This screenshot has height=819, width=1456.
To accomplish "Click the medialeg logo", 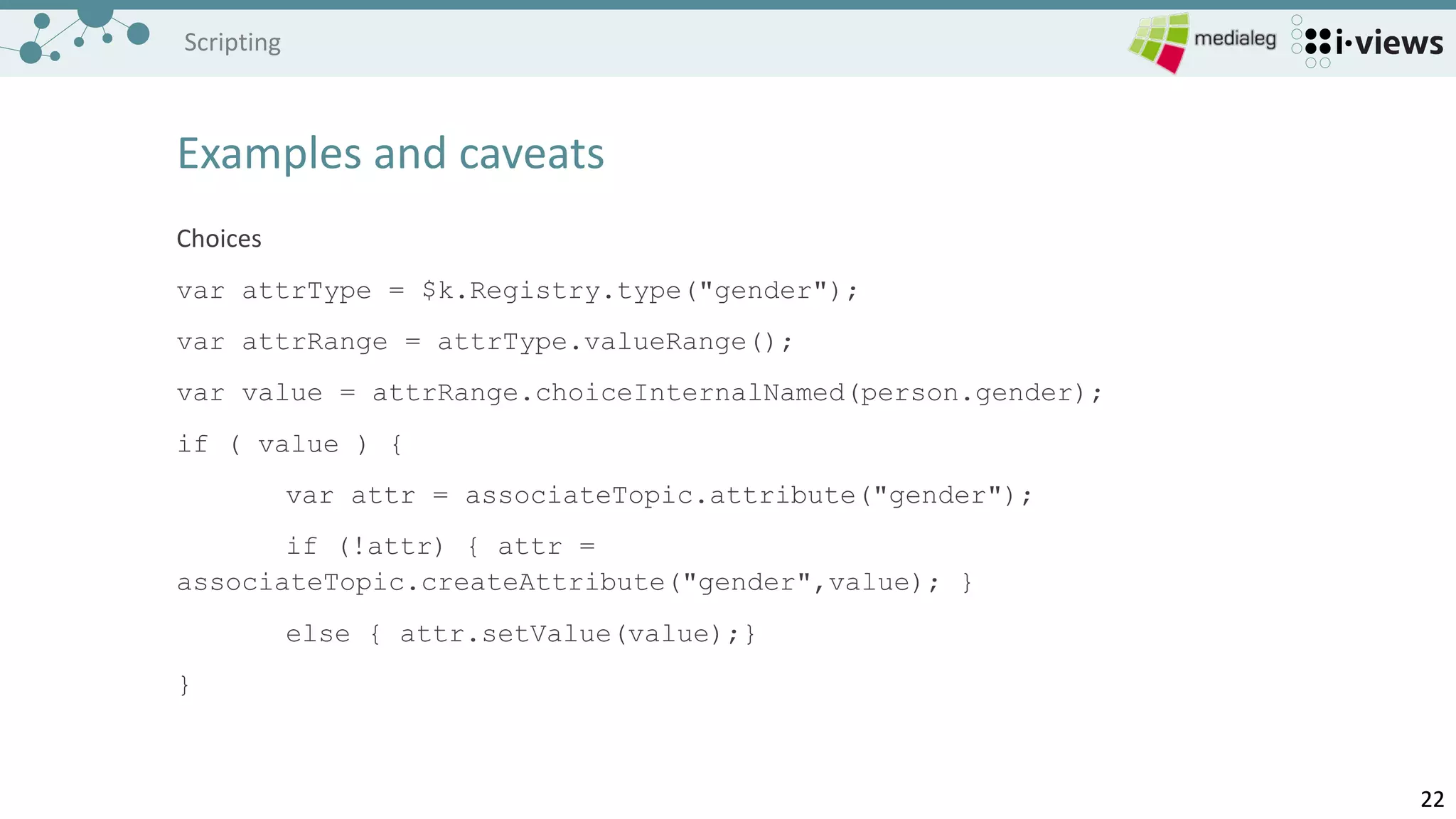I will click(1202, 43).
